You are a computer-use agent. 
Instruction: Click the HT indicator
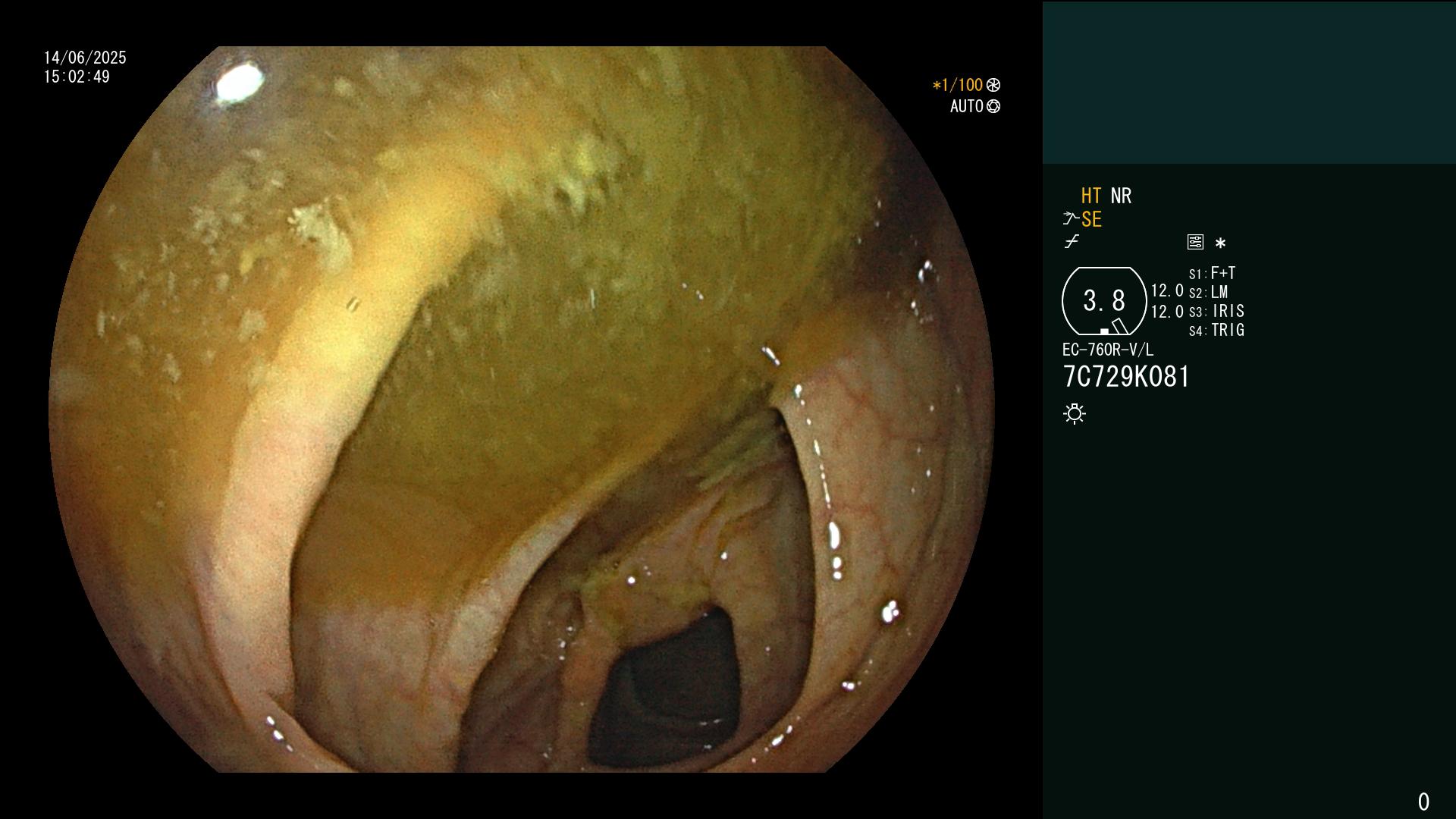1090,196
